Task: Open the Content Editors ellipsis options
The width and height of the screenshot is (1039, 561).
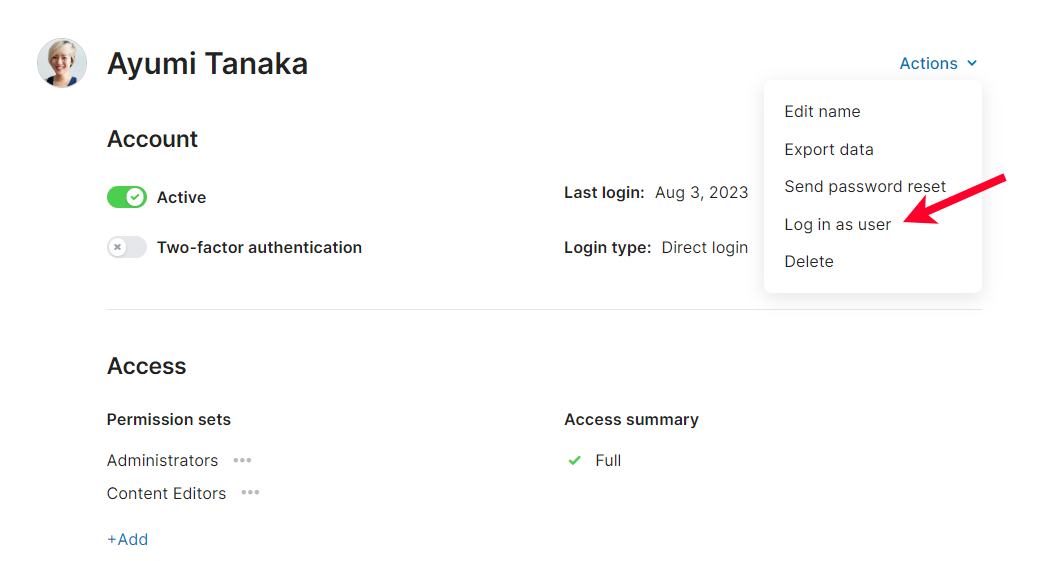Action: click(x=250, y=493)
